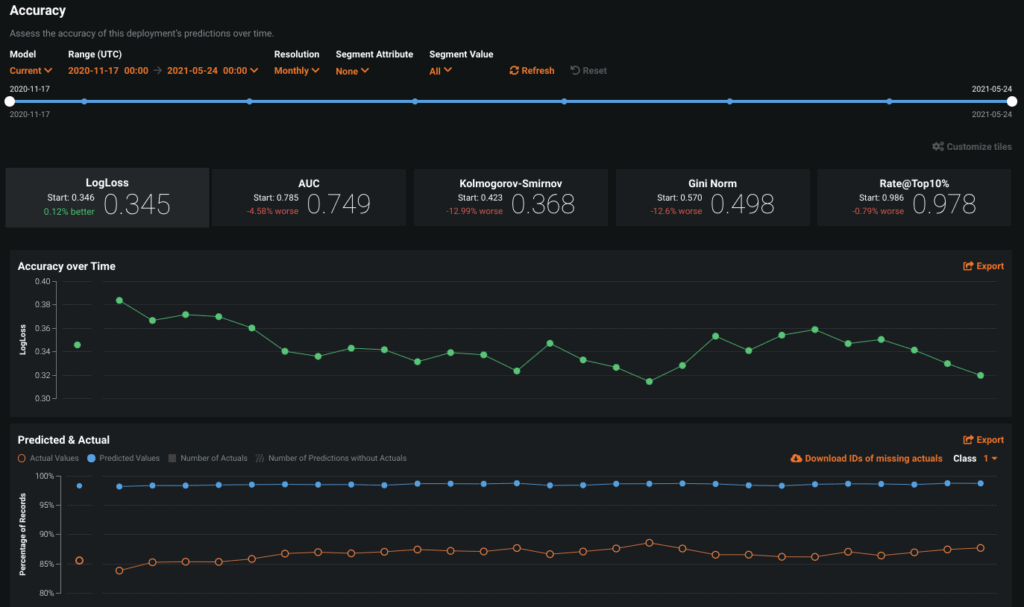Toggle the Actual Values legend series
This screenshot has height=607, width=1024.
(x=48, y=458)
